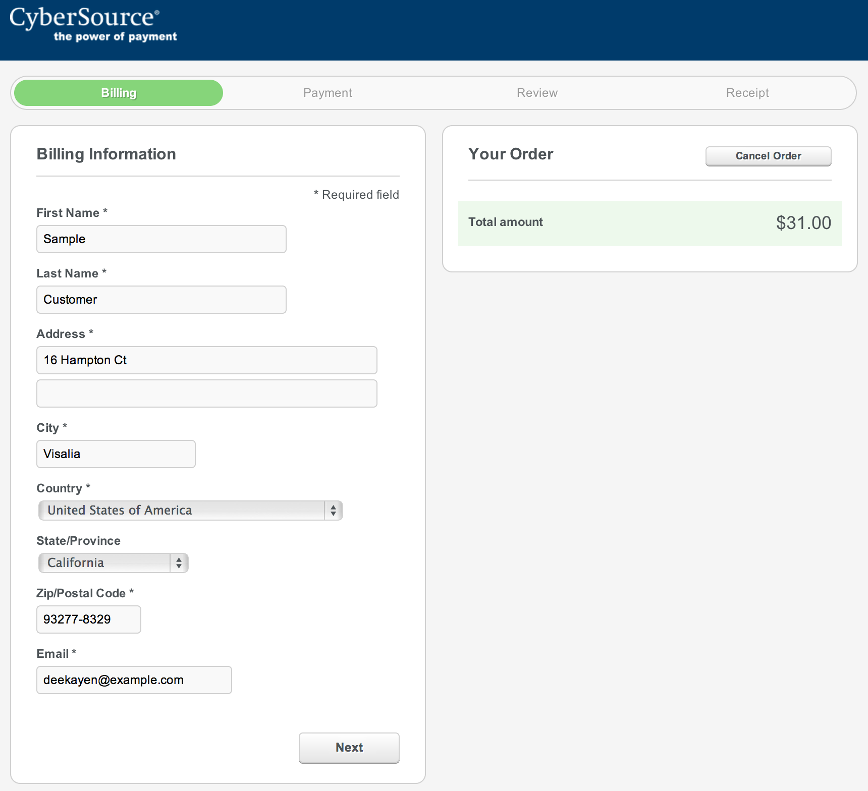Select the Billing step
Screen dimensions: 868x791
[x=118, y=92]
